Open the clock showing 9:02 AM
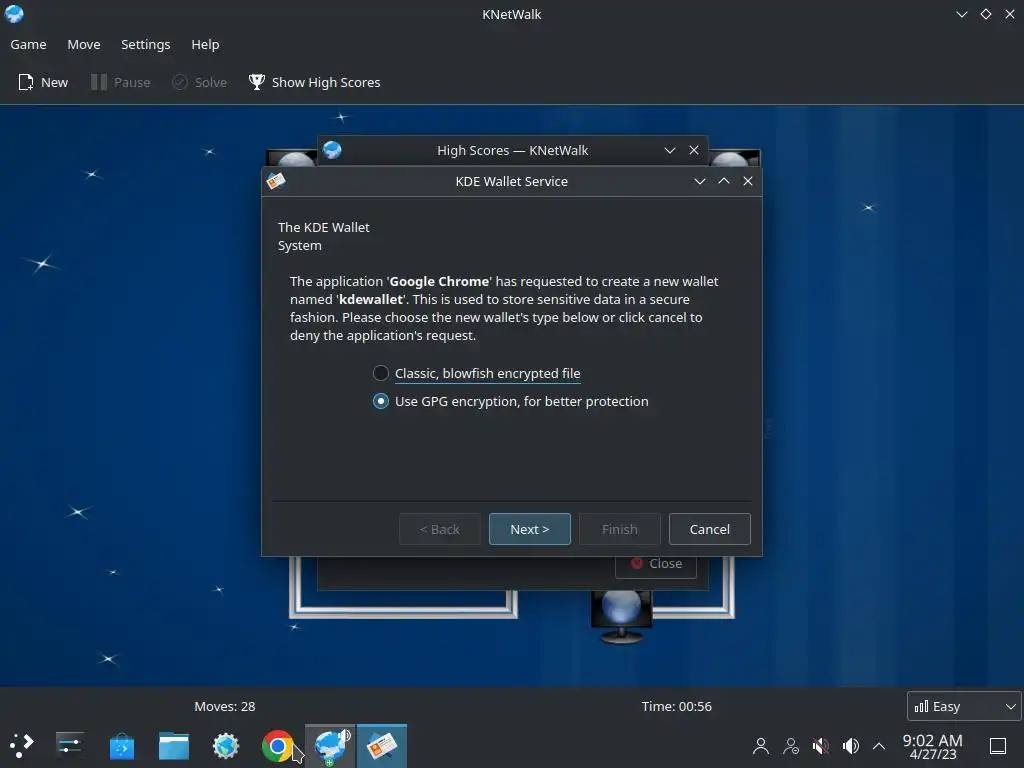This screenshot has width=1024, height=768. 933,746
